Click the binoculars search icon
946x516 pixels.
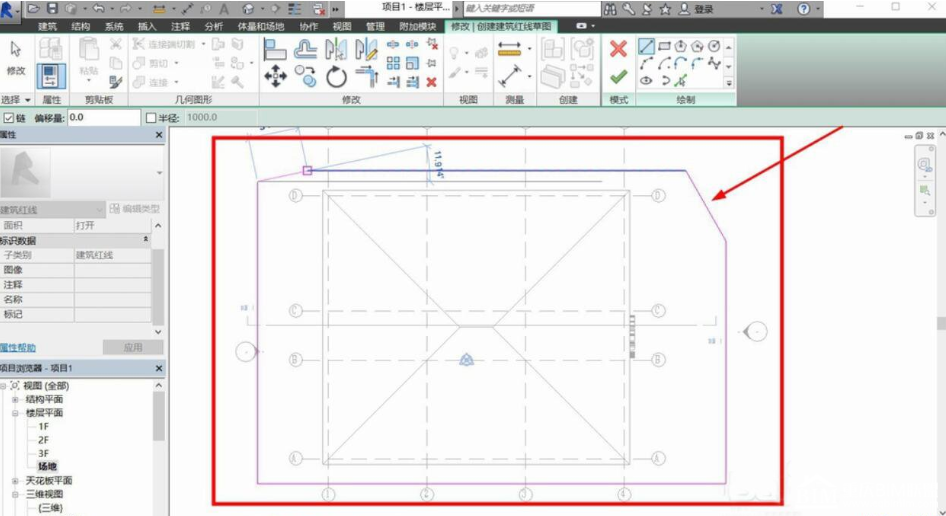[x=611, y=8]
